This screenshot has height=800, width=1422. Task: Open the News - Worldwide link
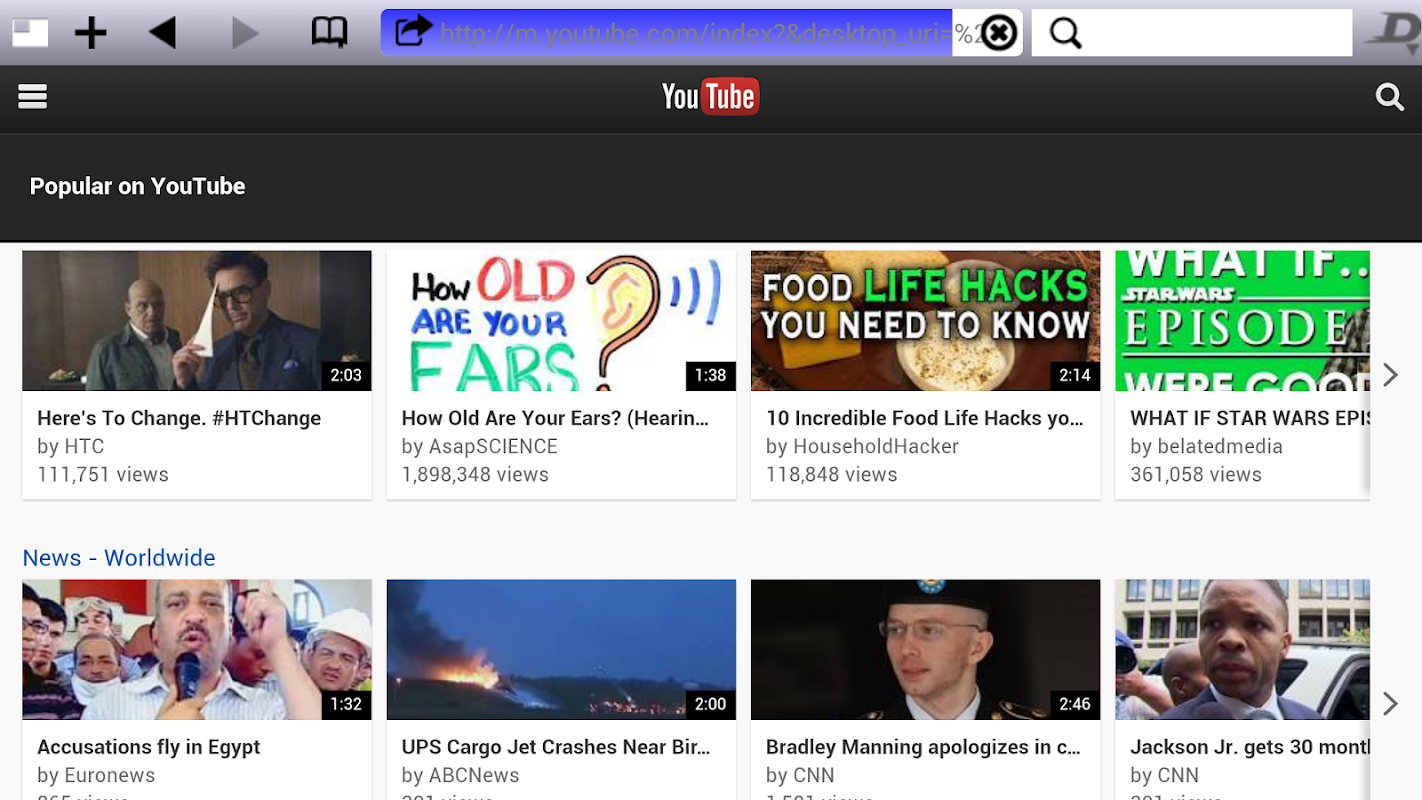coord(119,557)
